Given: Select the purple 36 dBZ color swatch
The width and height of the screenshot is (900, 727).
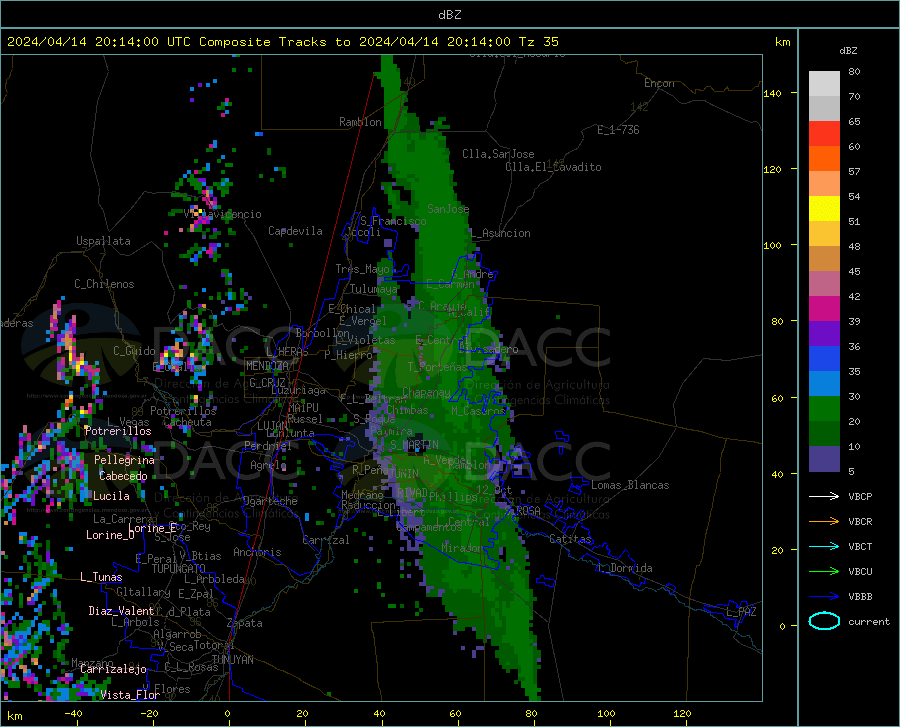Looking at the screenshot, I should [x=824, y=334].
